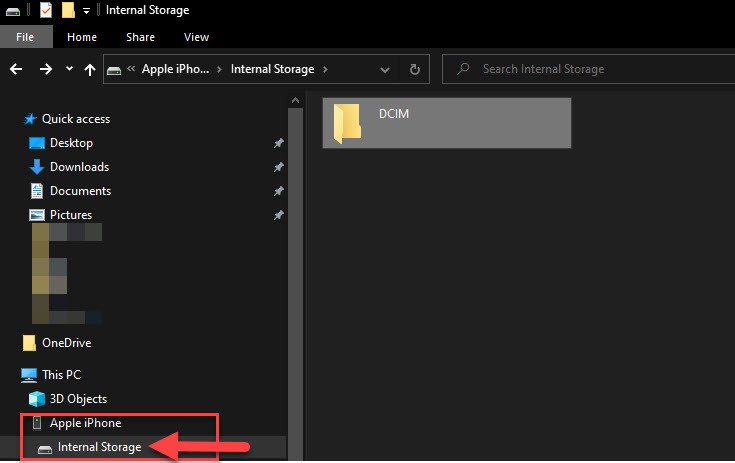
Task: Open OneDrive from the navigation pane
Action: [66, 343]
